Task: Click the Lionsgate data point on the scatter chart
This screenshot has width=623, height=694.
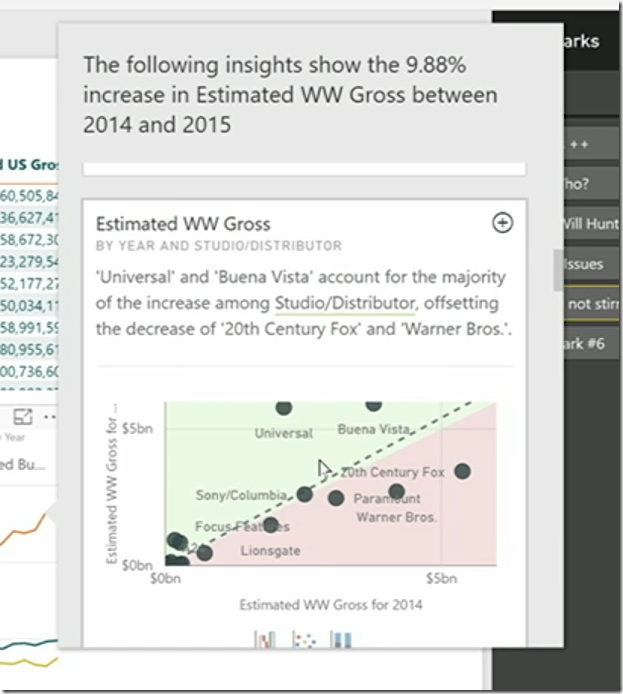Action: (x=204, y=552)
